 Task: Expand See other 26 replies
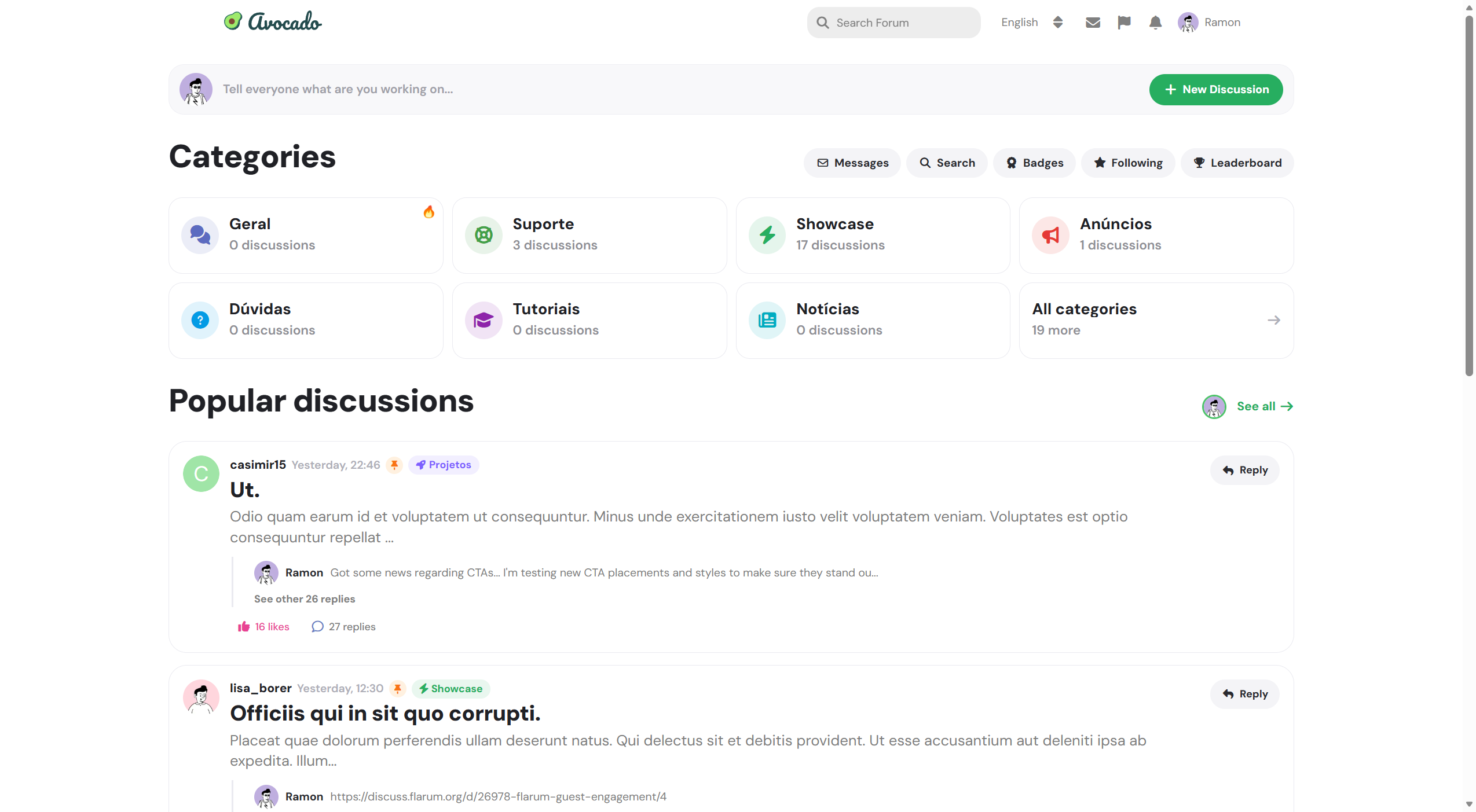304,599
